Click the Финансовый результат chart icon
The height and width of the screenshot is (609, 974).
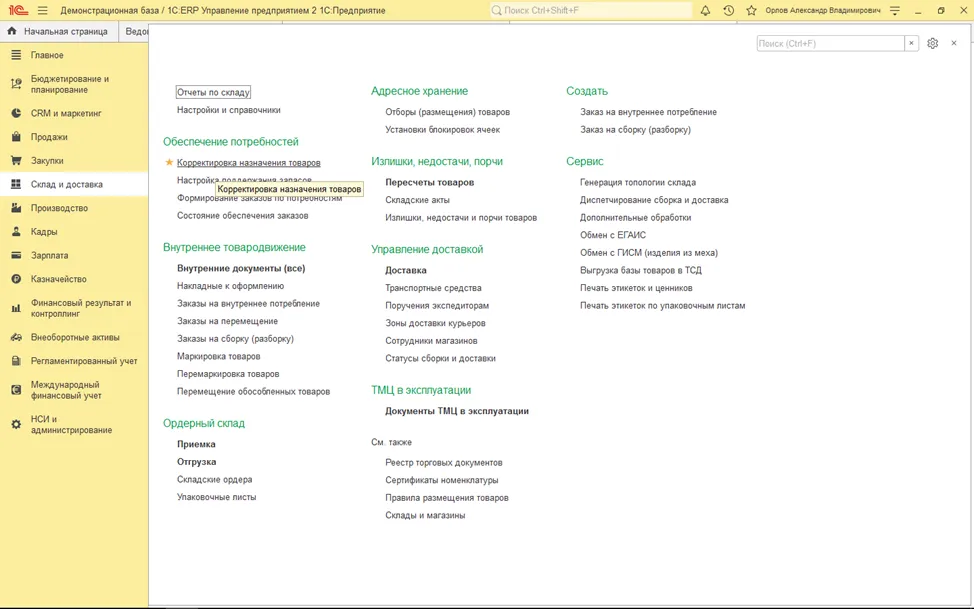coord(16,308)
